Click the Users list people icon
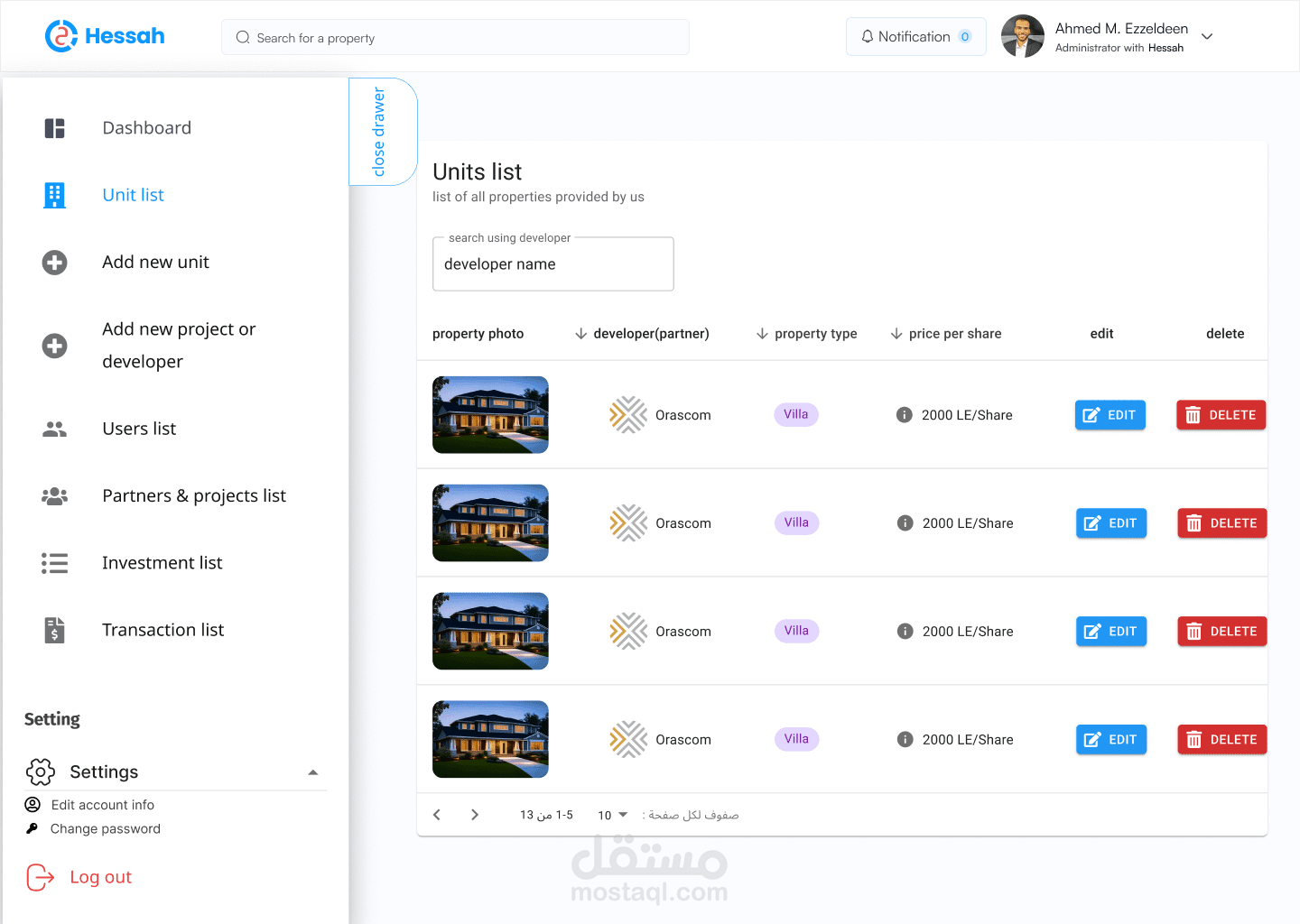The width and height of the screenshot is (1300, 924). (55, 429)
